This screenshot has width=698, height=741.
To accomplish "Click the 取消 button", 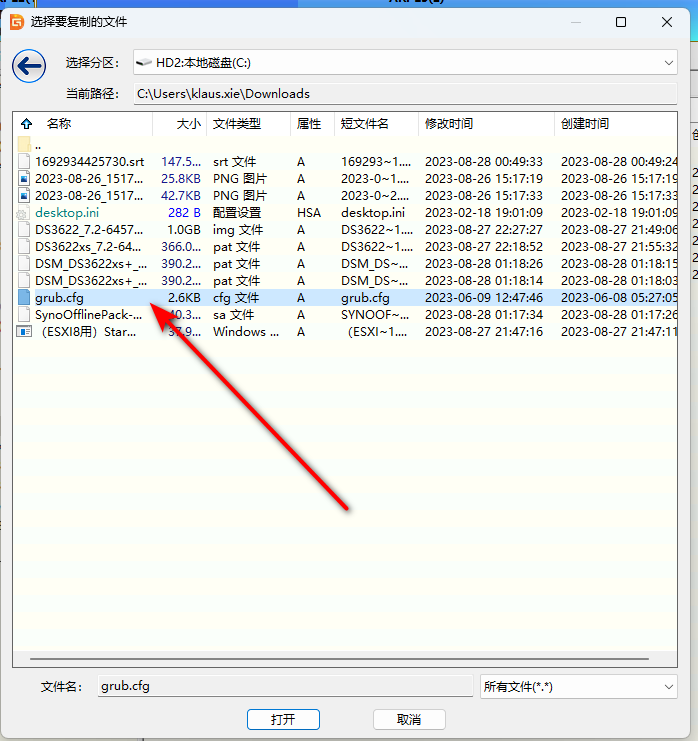I will coord(409,719).
